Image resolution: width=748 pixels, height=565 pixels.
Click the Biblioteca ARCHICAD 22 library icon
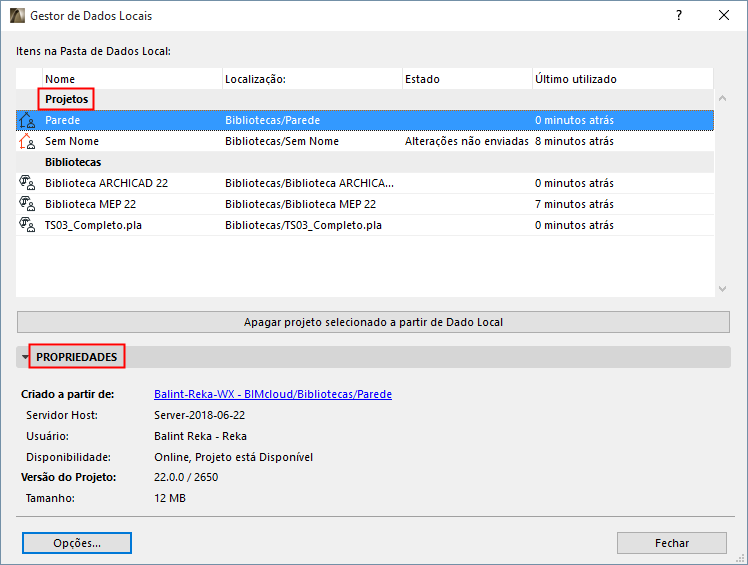click(x=27, y=183)
